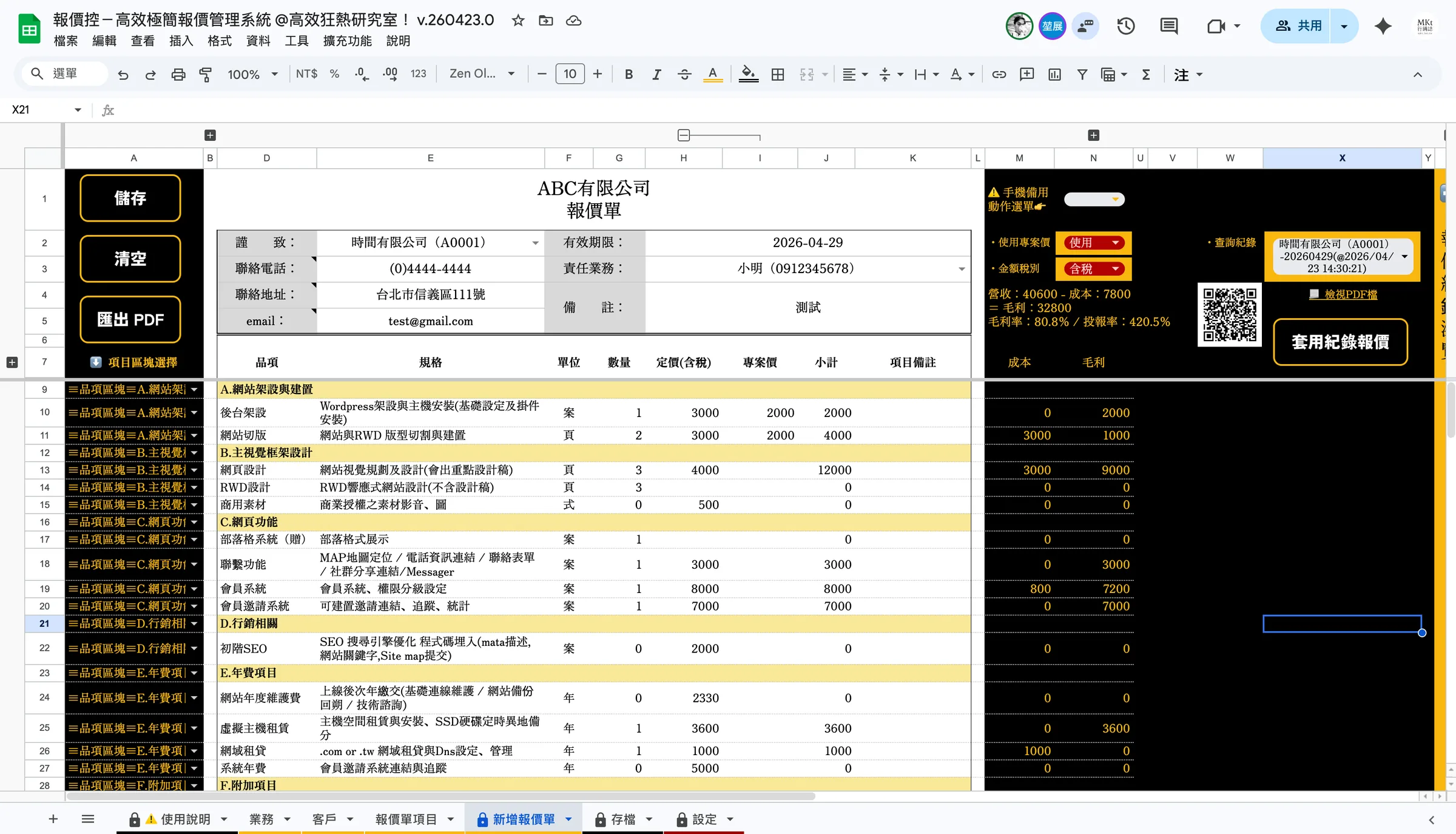Image resolution: width=1456 pixels, height=834 pixels.
Task: Expand hidden rows plus beside row 7
Action: tap(12, 362)
